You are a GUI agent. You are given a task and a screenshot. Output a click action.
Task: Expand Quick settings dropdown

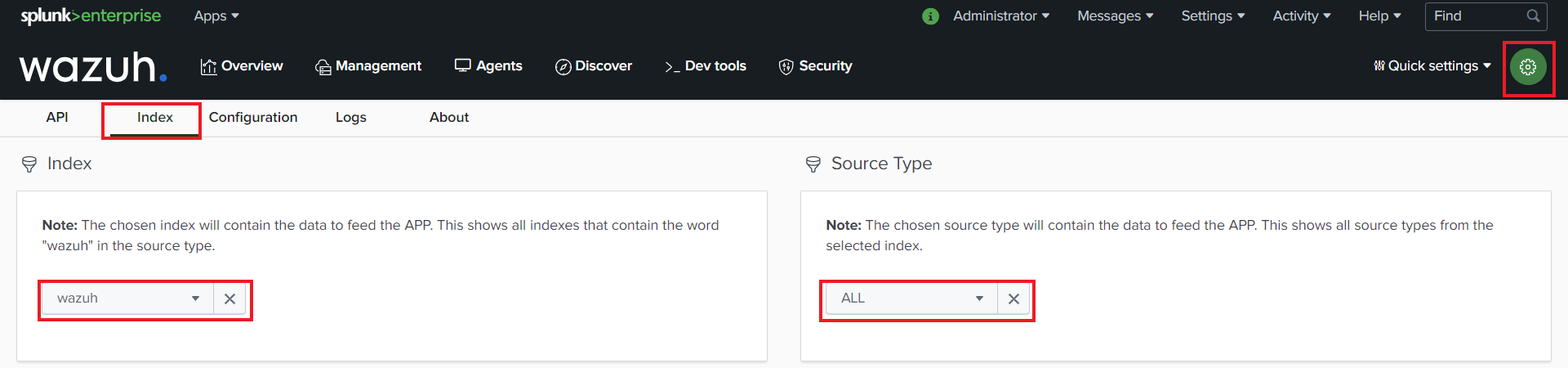click(1432, 66)
